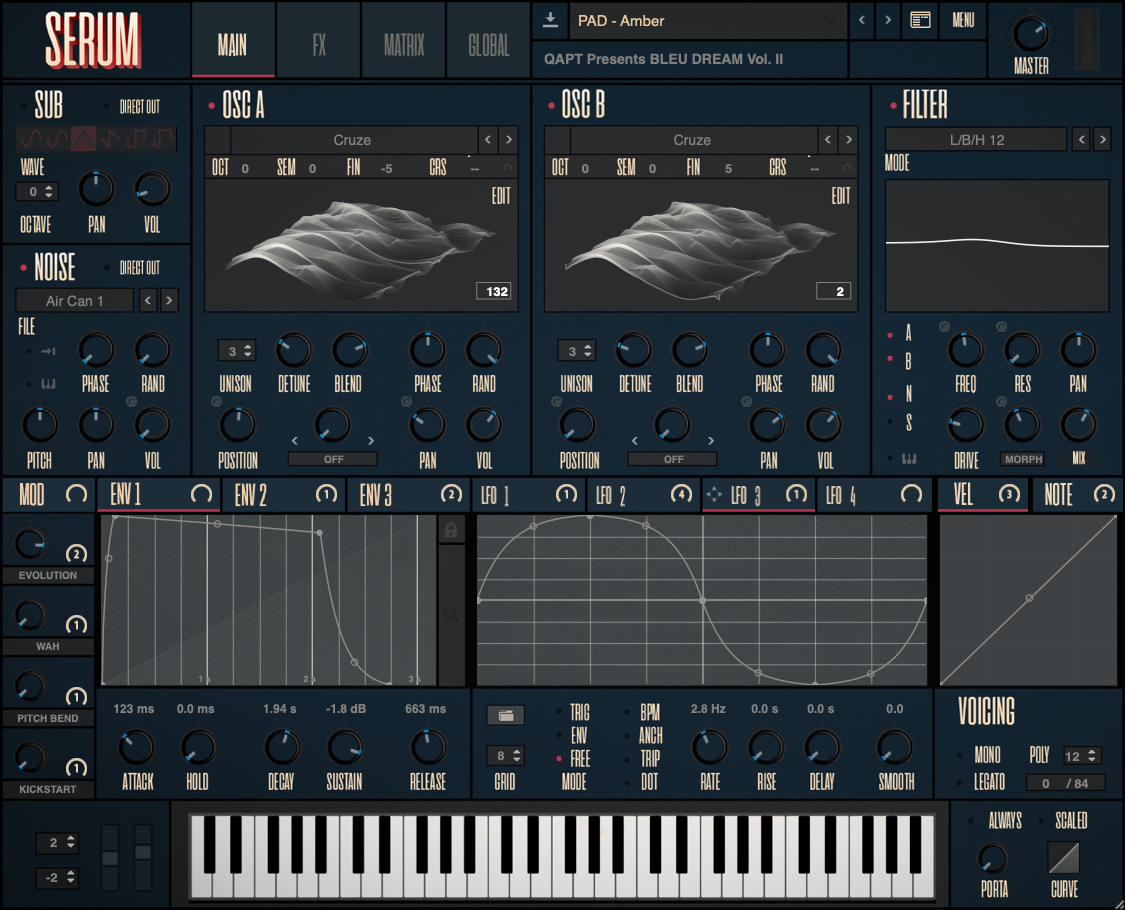Image resolution: width=1125 pixels, height=910 pixels.
Task: Click the pitch bend wheel slider
Action: pyautogui.click(x=110, y=858)
